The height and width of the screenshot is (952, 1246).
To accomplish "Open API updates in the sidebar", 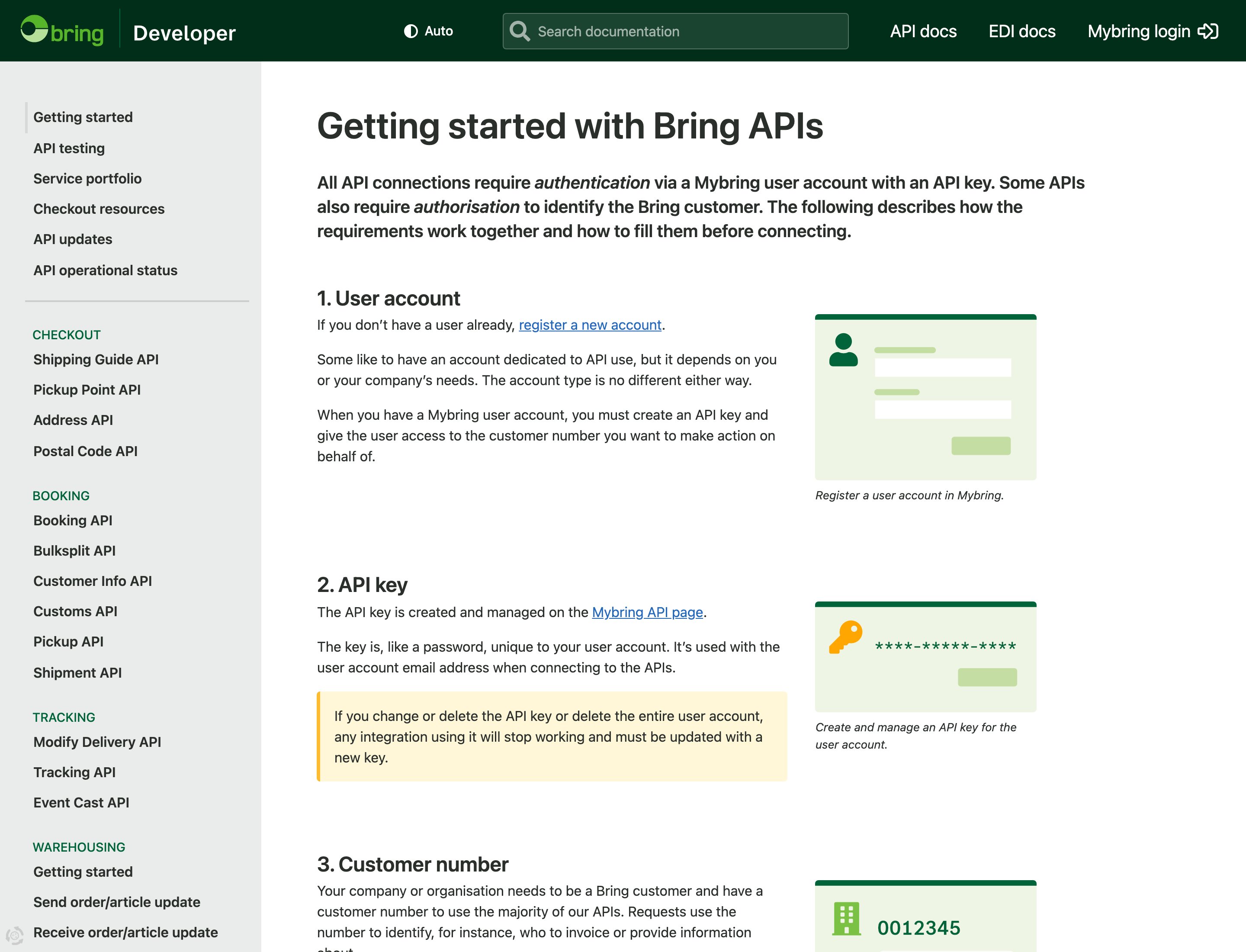I will (x=73, y=239).
